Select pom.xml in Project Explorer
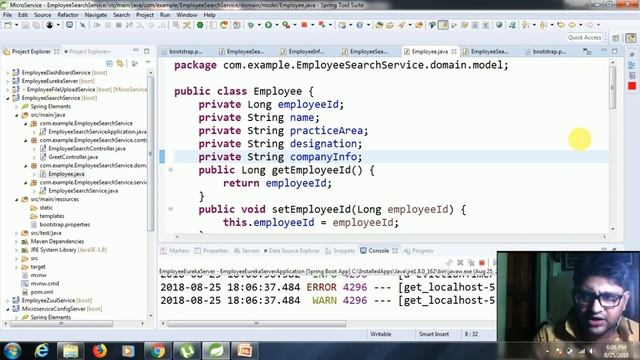This screenshot has height=360, width=640. click(37, 292)
